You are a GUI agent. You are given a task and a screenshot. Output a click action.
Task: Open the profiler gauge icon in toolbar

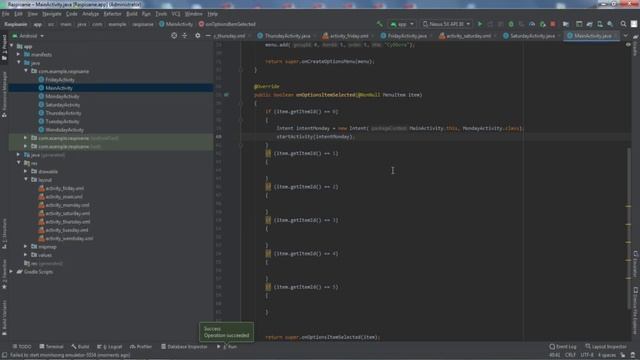pyautogui.click(x=532, y=24)
